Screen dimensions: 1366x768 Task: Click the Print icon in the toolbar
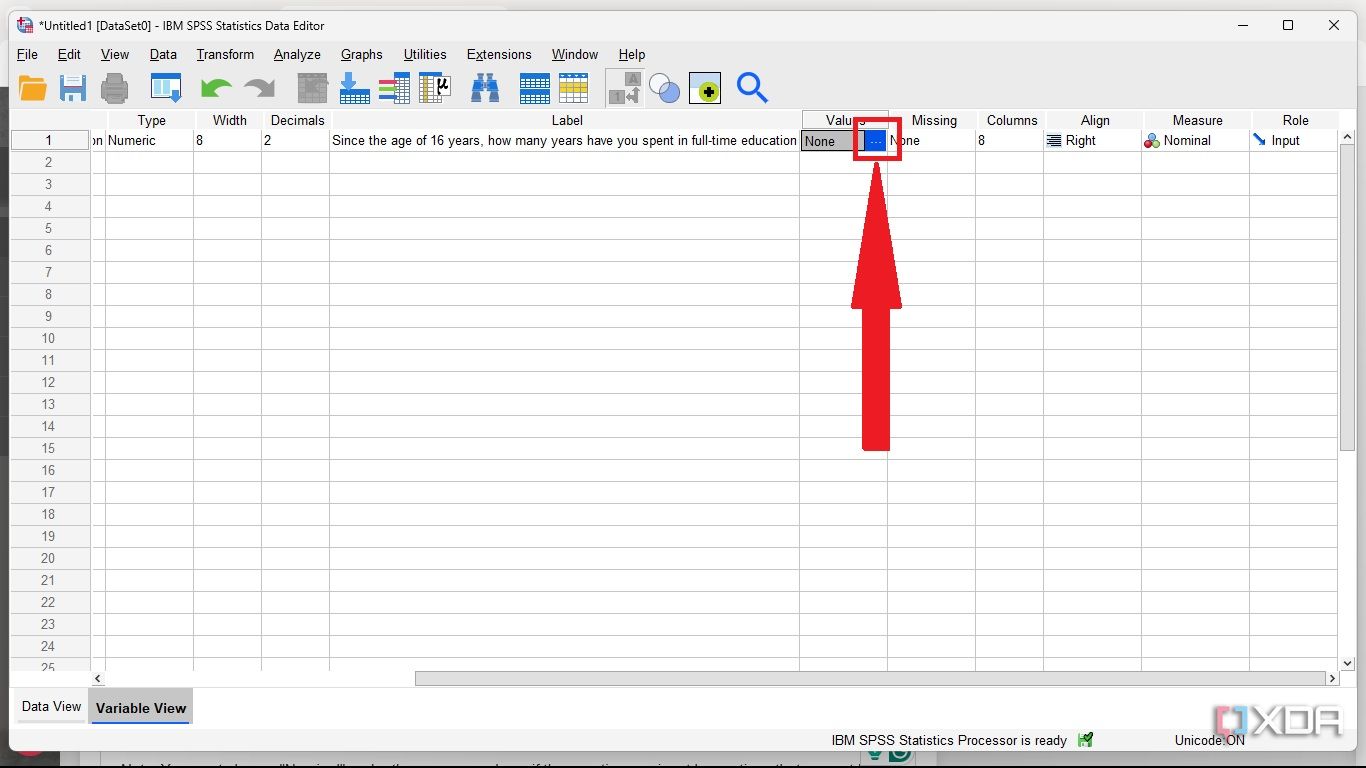click(x=115, y=89)
